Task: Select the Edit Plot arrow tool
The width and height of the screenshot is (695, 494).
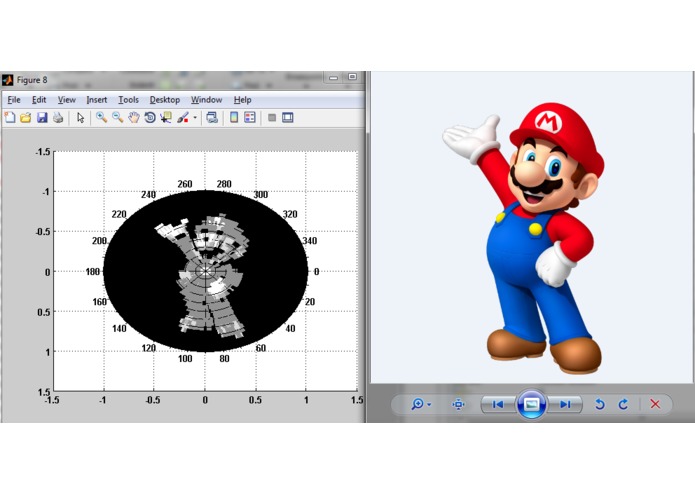Action: coord(80,117)
